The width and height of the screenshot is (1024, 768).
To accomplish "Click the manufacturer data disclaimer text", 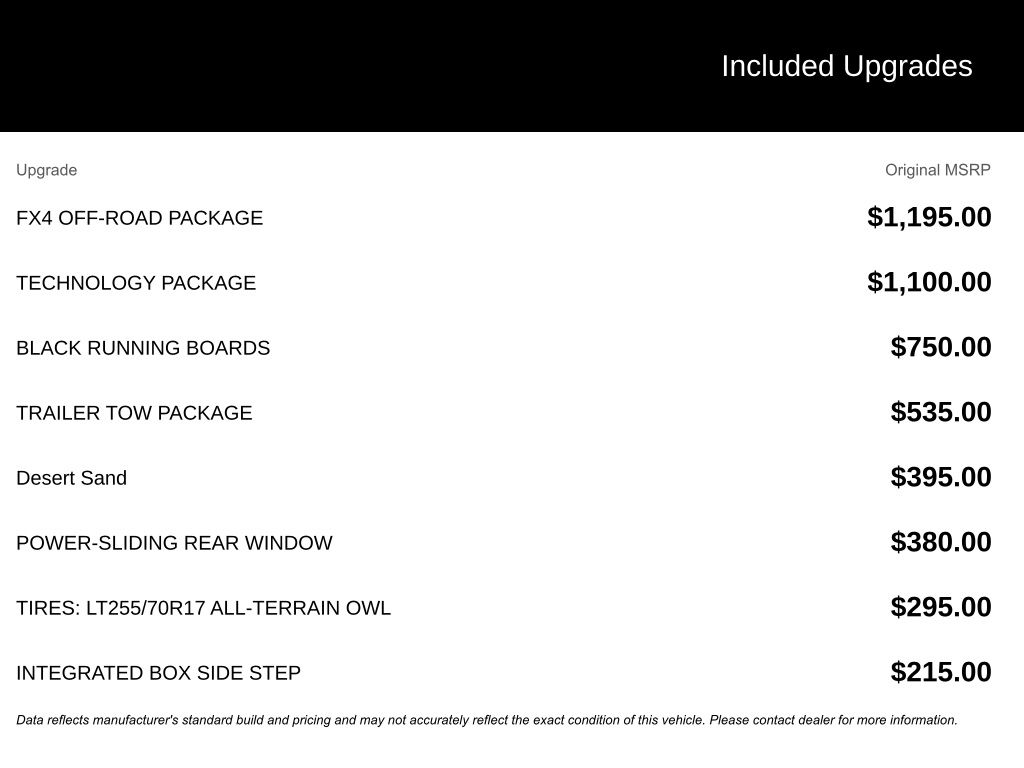I will point(486,720).
